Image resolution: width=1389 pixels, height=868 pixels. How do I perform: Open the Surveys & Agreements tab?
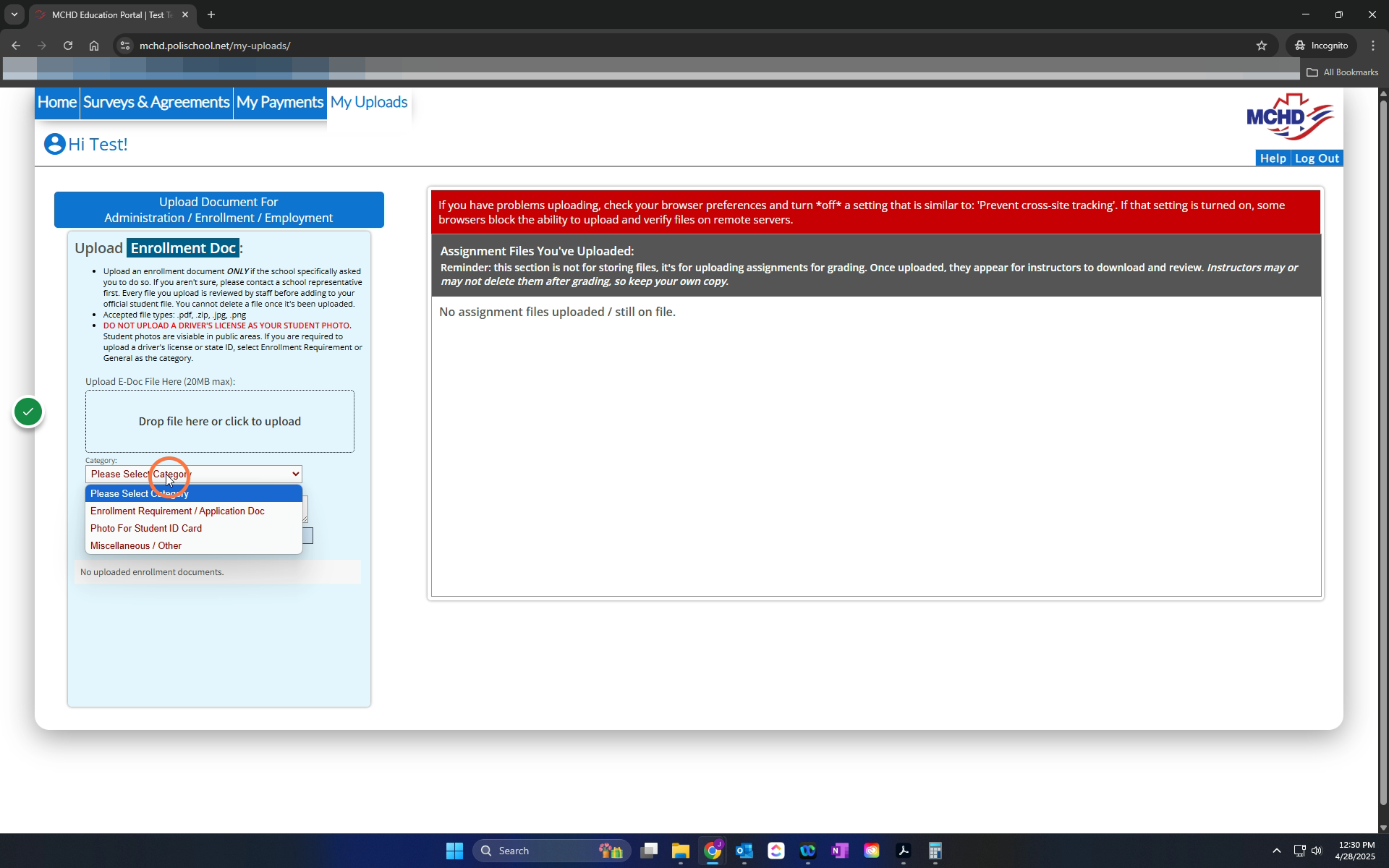[x=156, y=102]
